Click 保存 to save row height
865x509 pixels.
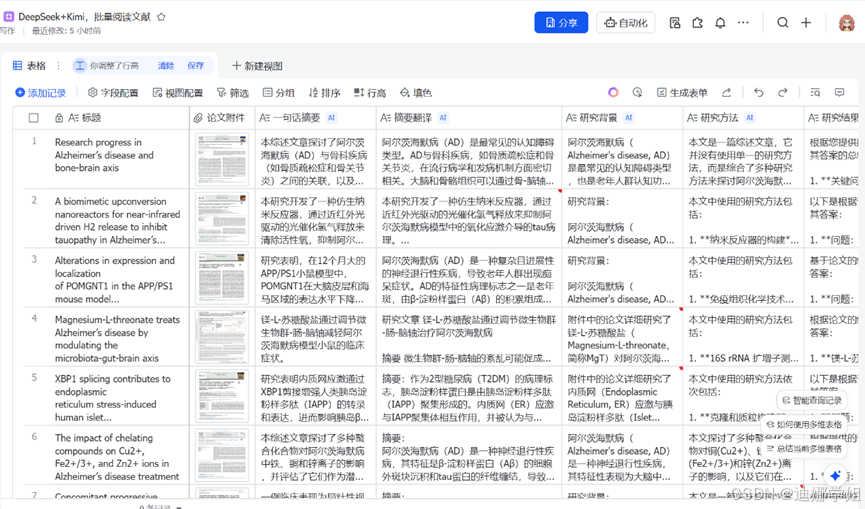click(195, 66)
